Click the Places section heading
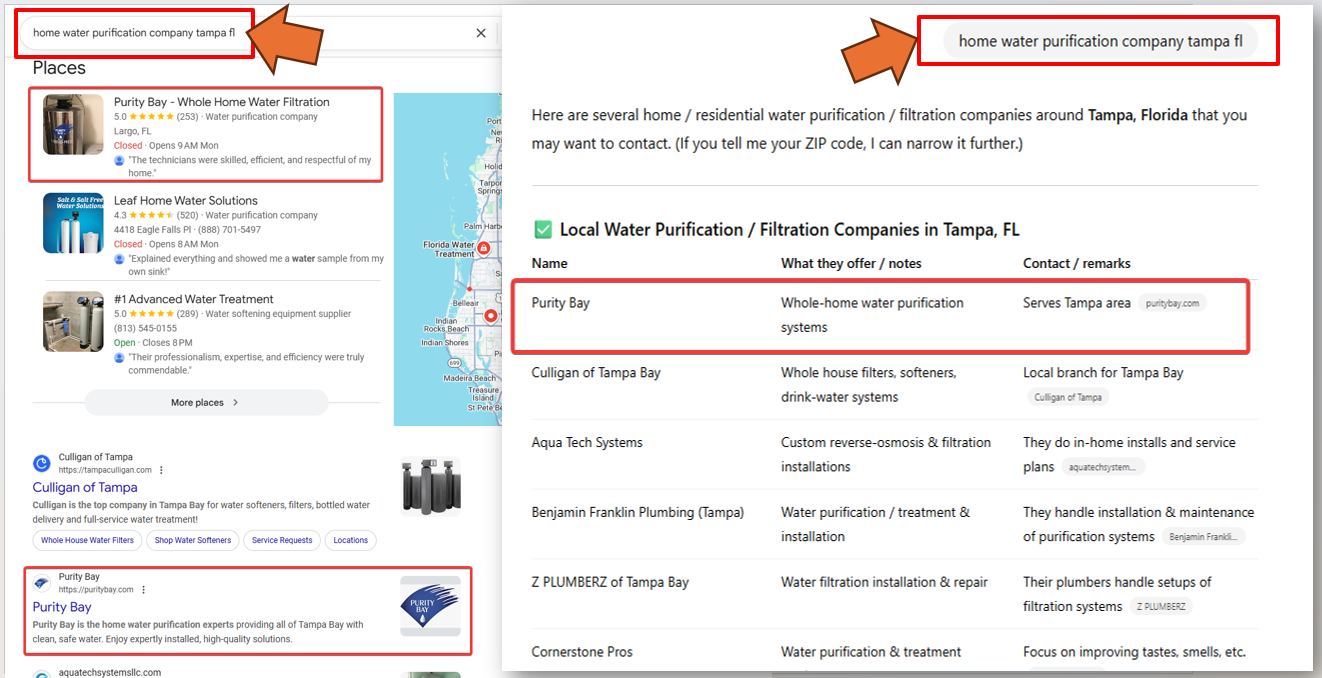Screen dimensions: 1322x678 (x=59, y=68)
